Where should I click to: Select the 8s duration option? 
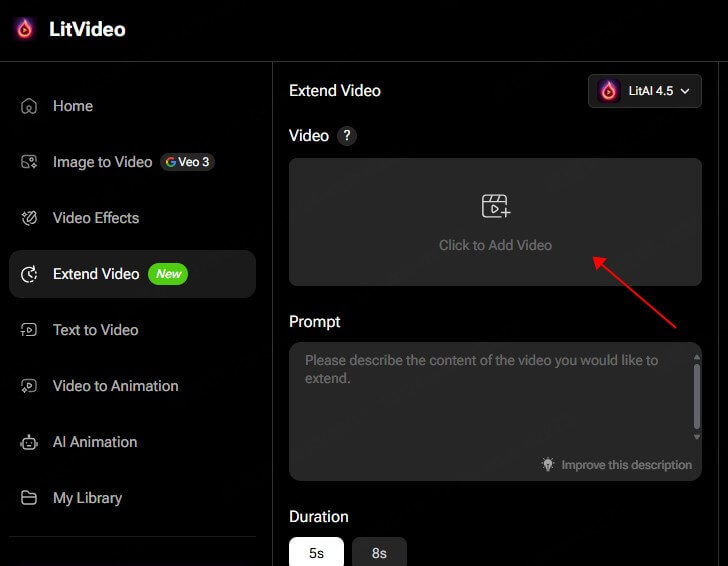coord(379,552)
